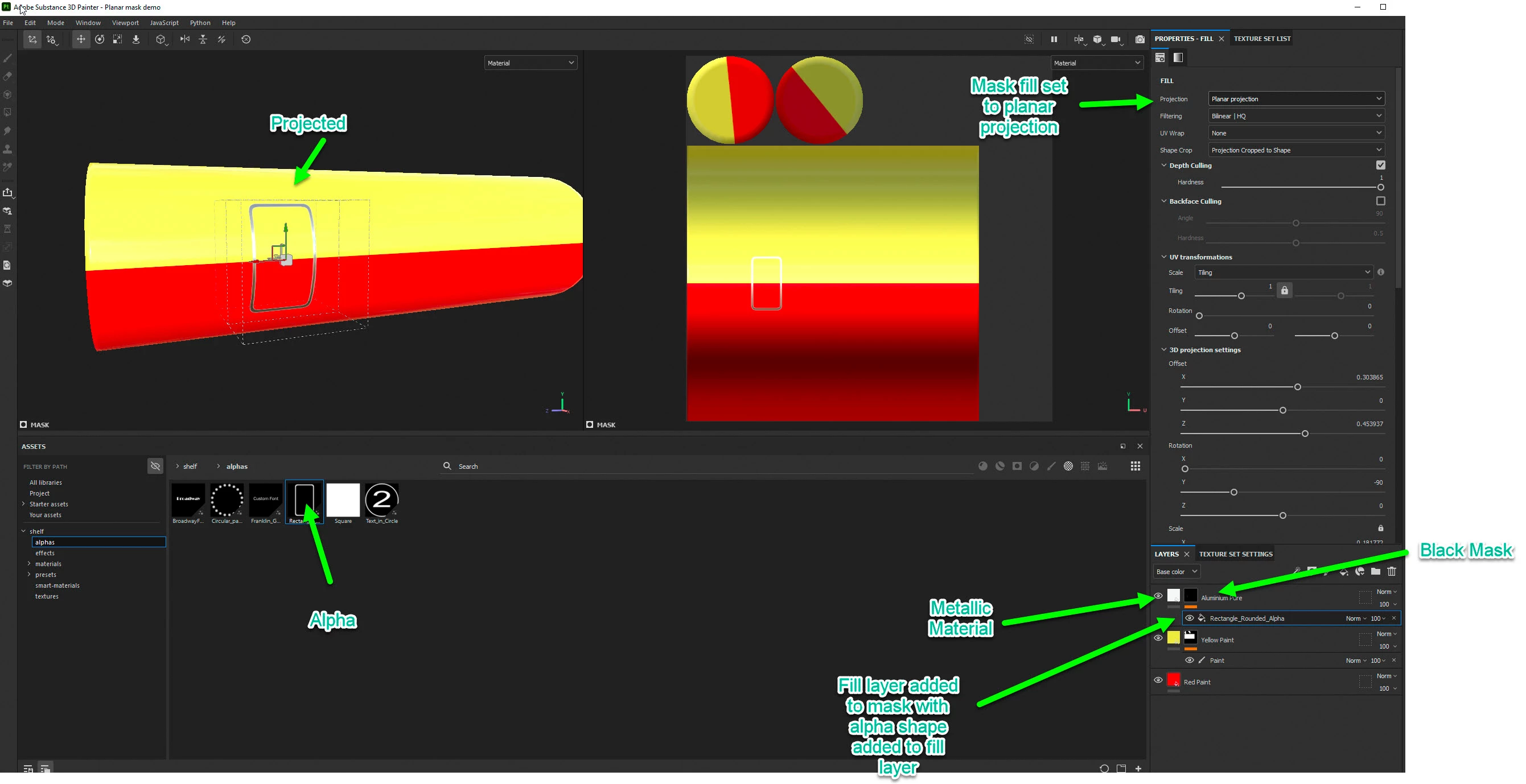Select the translate manipulator move tool

click(81, 39)
